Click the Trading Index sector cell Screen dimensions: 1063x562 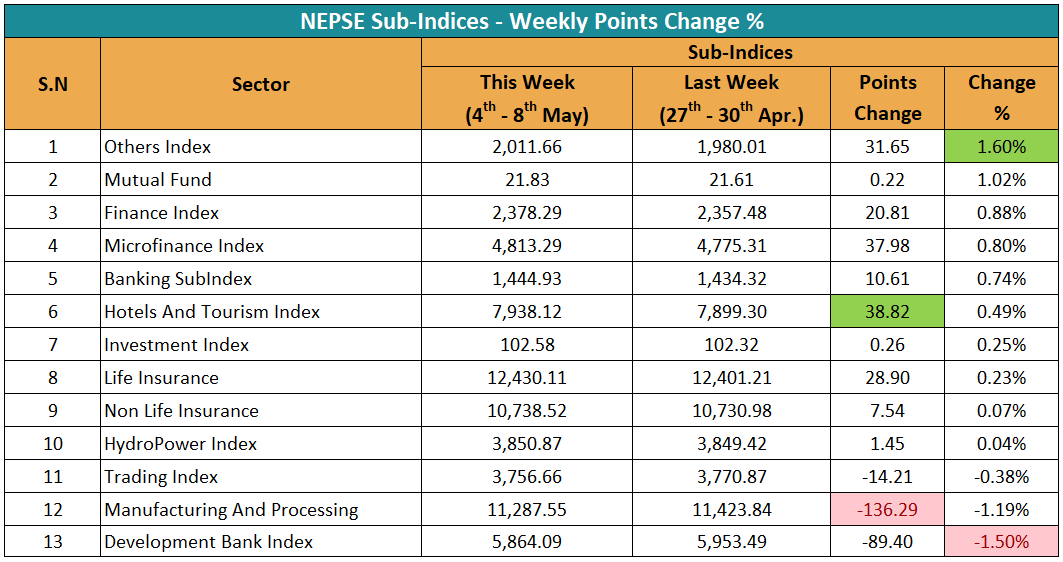tap(261, 477)
